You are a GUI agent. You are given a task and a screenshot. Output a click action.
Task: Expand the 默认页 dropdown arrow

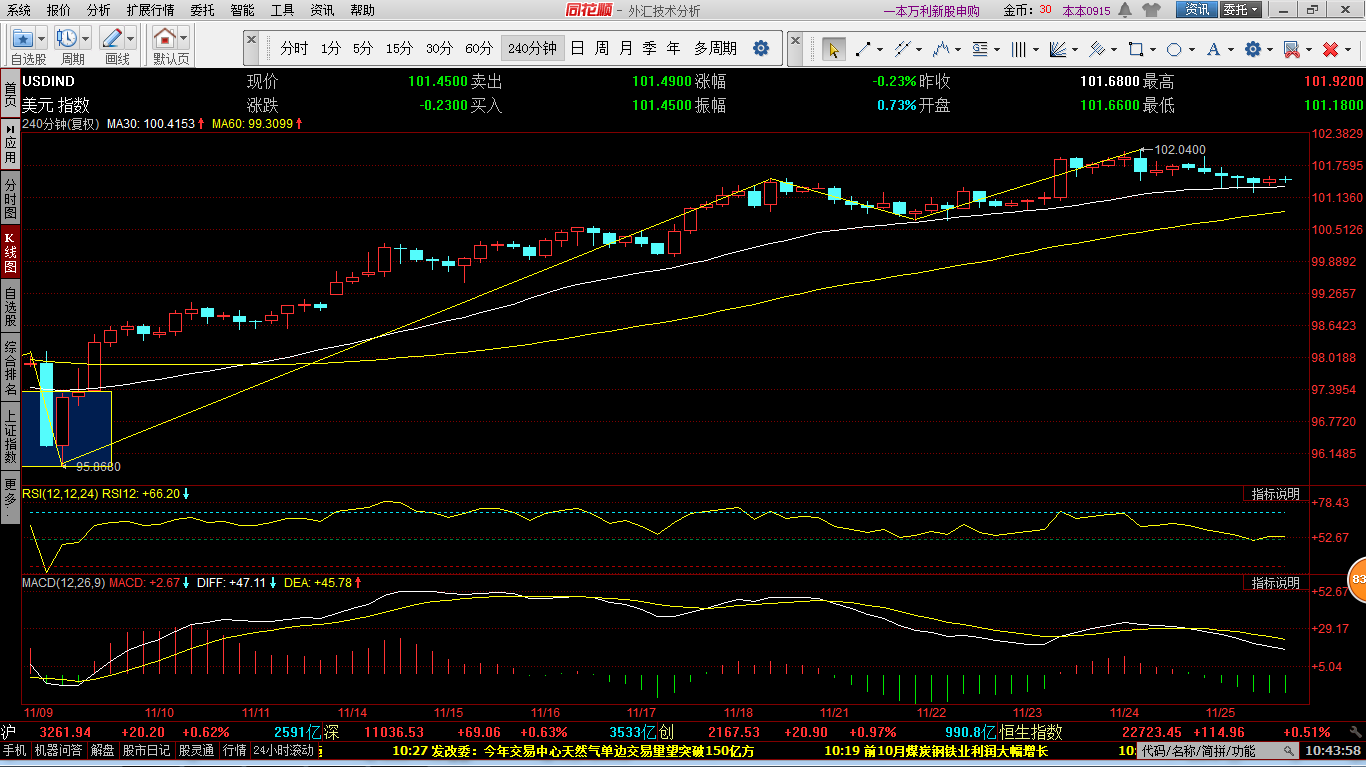pyautogui.click(x=184, y=39)
